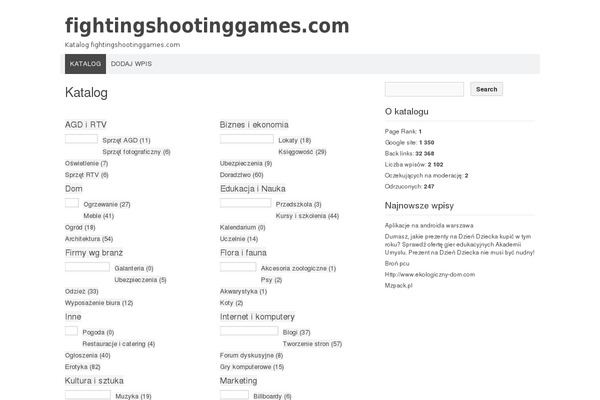Click the Search button
Image resolution: width=600 pixels, height=400 pixels.
[x=486, y=89]
